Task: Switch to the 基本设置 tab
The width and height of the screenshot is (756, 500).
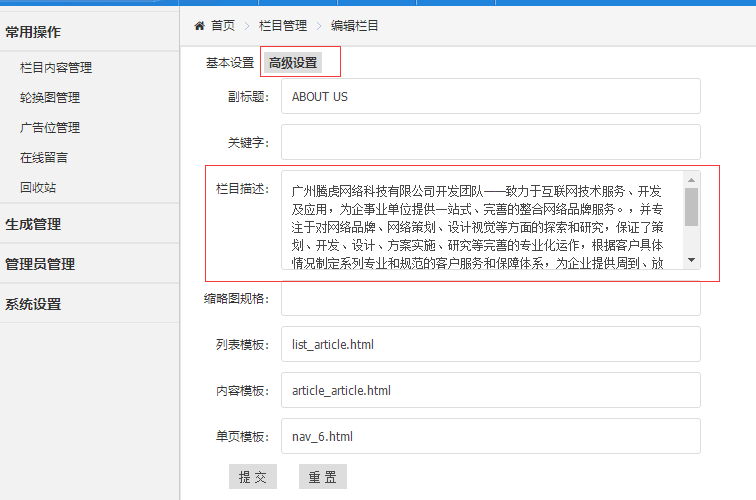Action: (230, 63)
